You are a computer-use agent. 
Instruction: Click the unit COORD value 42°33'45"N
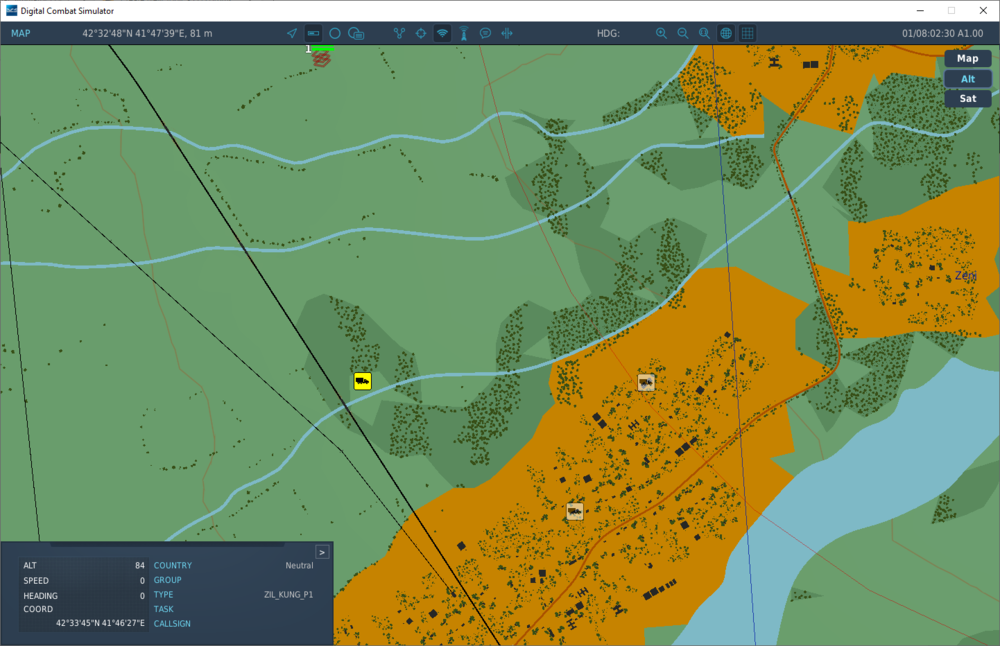(100, 623)
